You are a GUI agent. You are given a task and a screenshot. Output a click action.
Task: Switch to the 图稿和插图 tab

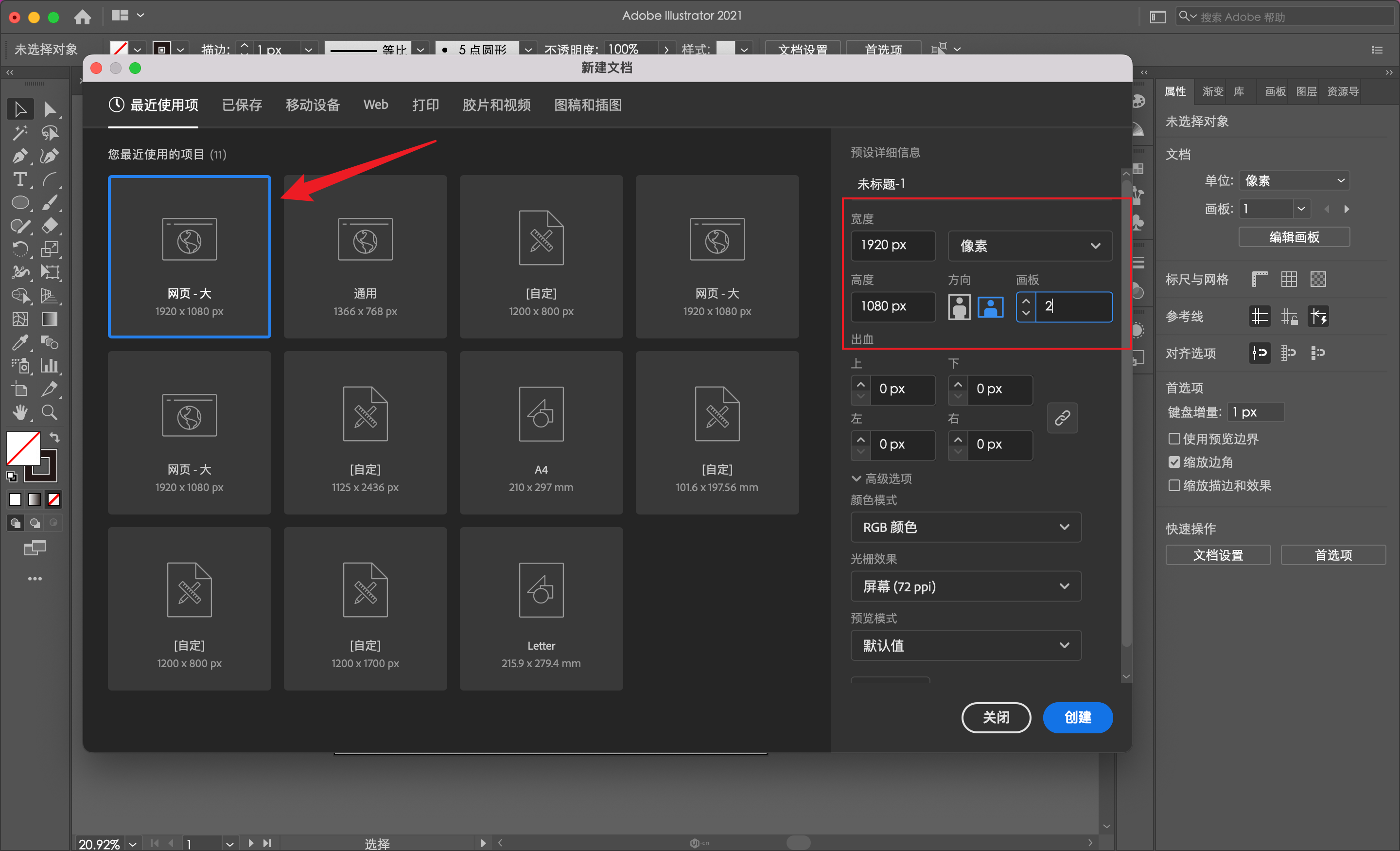point(588,105)
